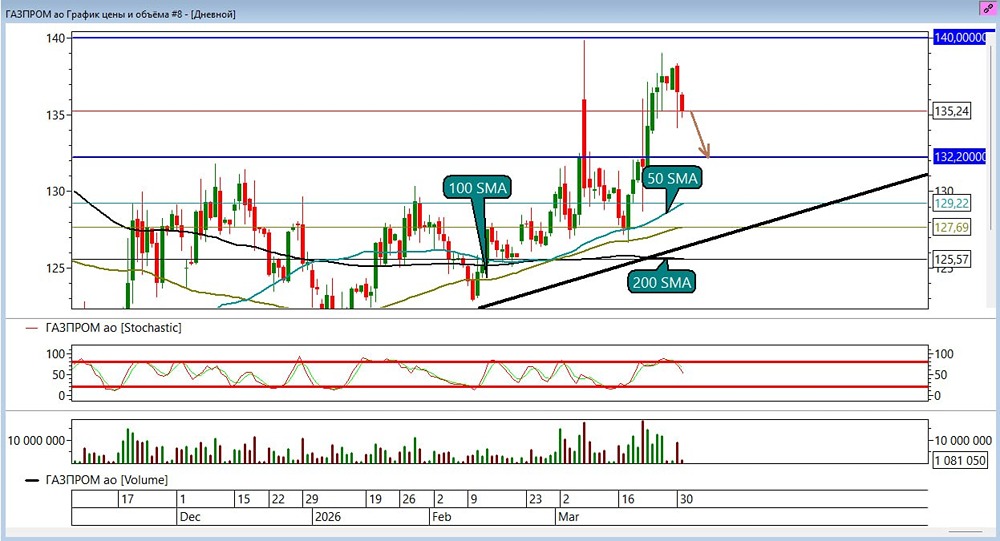Click the date label "19" on the time axis
The height and width of the screenshot is (541, 1000).
pos(375,499)
